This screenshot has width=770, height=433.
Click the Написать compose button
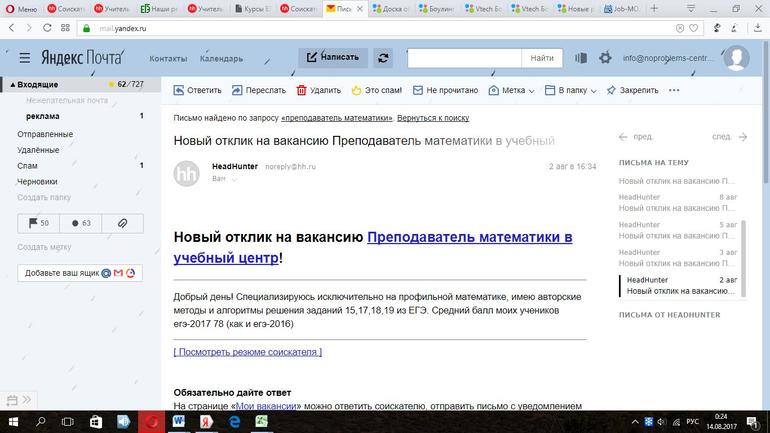click(333, 57)
